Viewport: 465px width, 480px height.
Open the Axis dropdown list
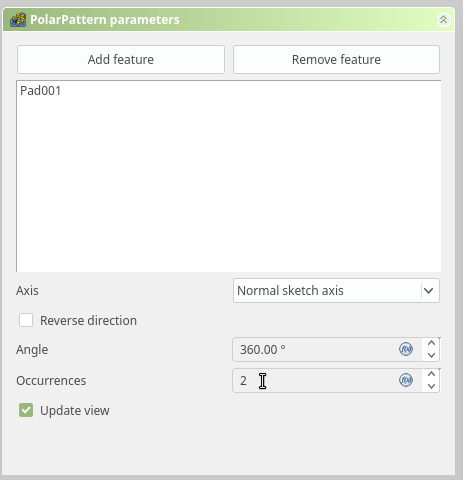point(336,291)
